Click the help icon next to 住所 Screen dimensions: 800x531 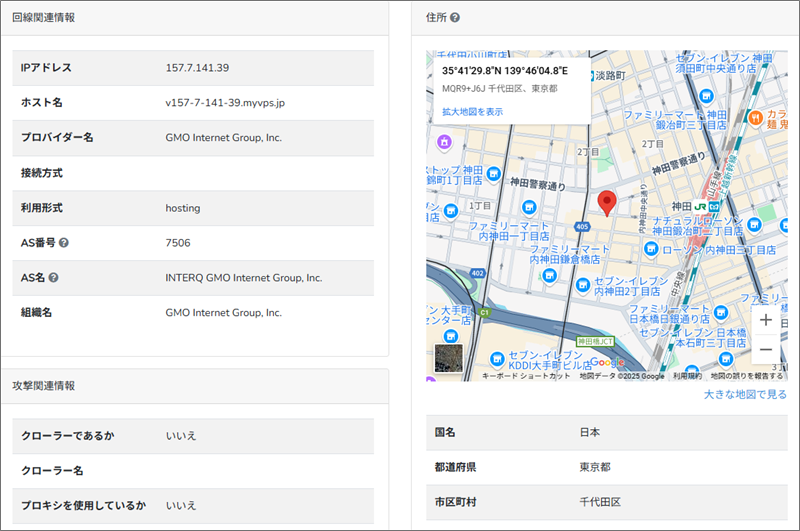tap(455, 17)
